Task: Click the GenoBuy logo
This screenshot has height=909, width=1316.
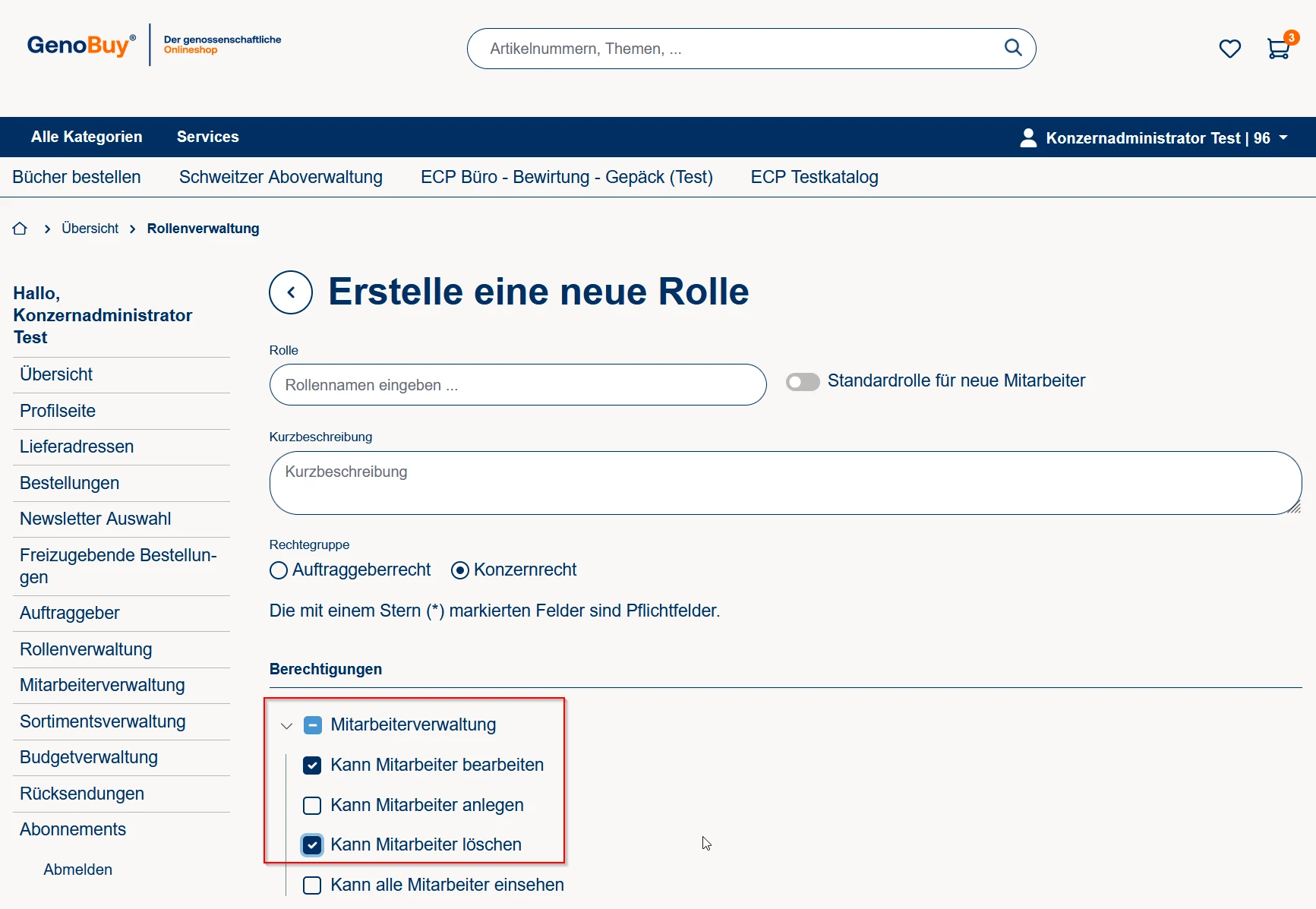Action: click(81, 46)
